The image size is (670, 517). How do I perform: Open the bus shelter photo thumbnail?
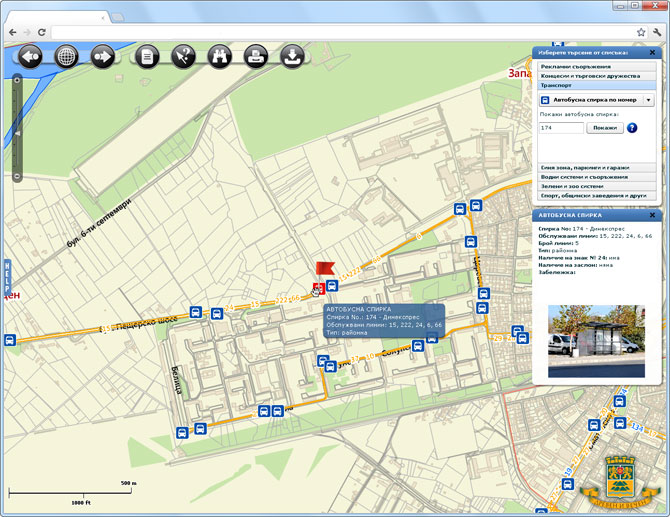click(x=597, y=341)
